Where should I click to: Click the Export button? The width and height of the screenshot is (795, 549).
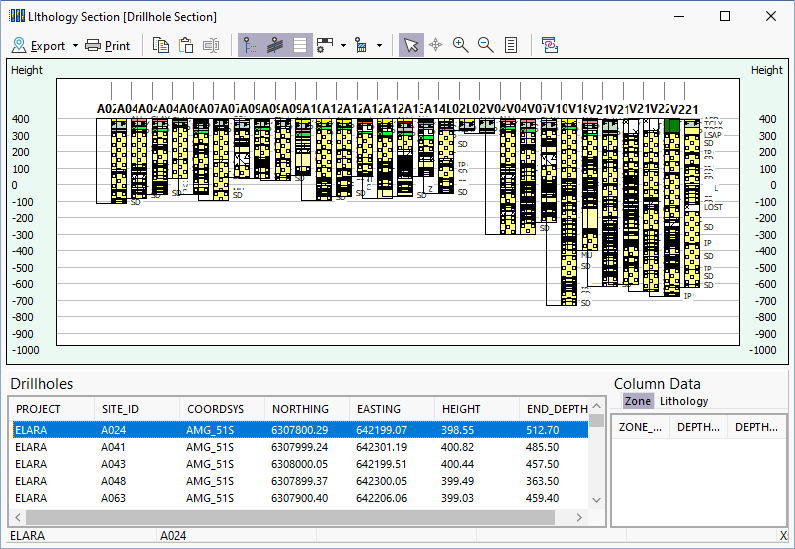(39, 46)
